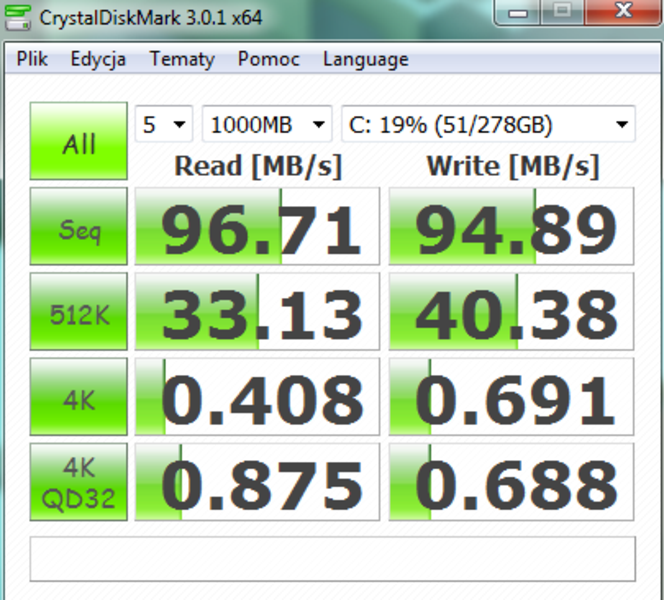Screen dimensions: 664x600
Task: Open the Plik menu
Action: (x=32, y=59)
